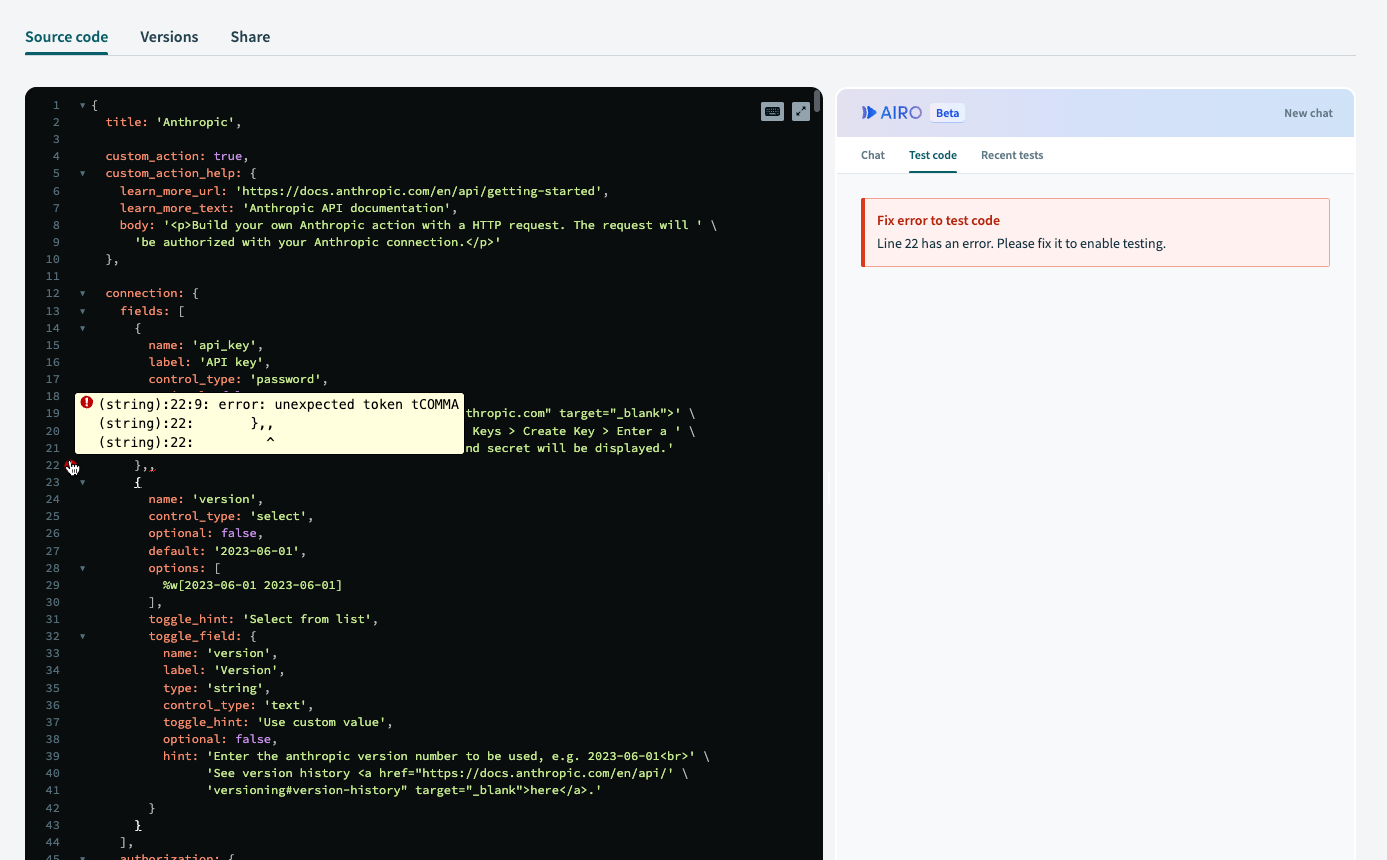1387x860 pixels.
Task: Click the code editor vertical scrollbar thumb
Action: pyautogui.click(x=817, y=101)
